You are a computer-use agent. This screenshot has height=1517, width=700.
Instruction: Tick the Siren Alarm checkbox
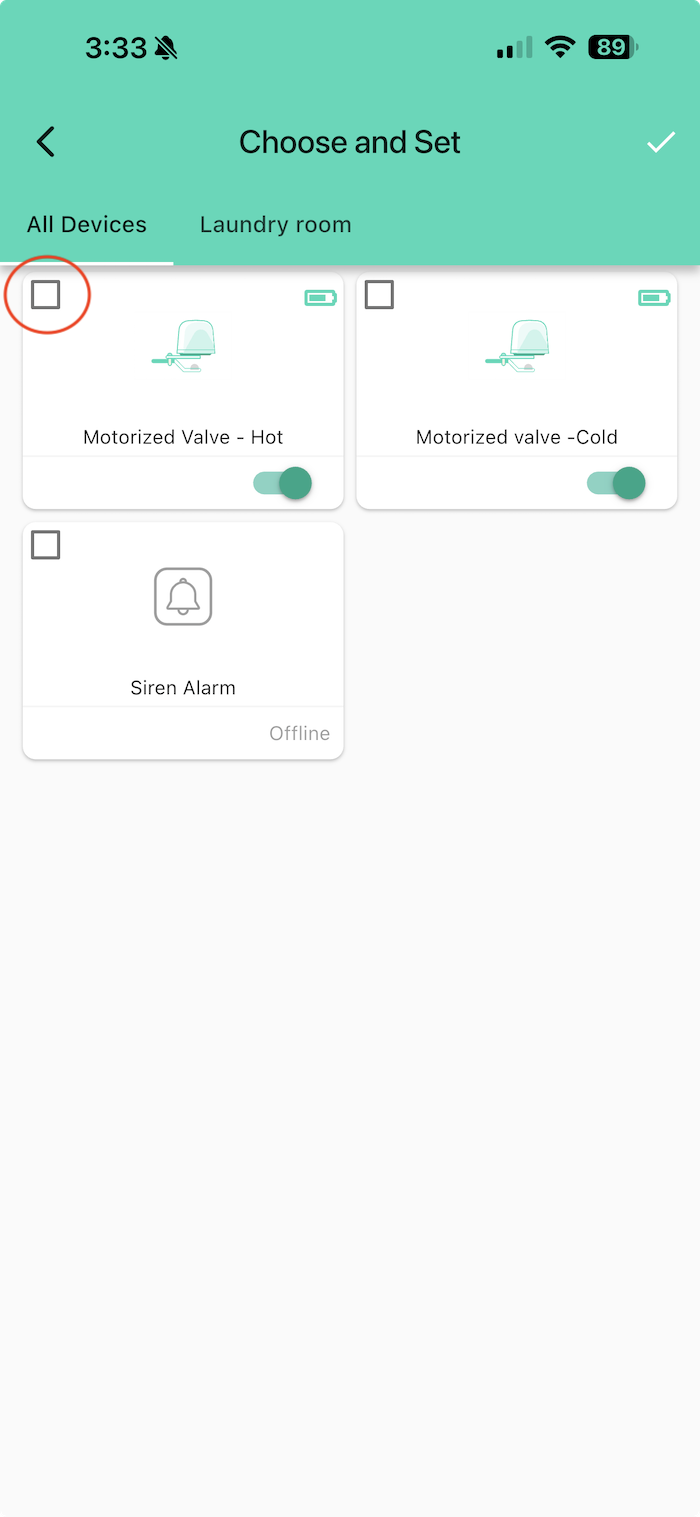[x=46, y=545]
